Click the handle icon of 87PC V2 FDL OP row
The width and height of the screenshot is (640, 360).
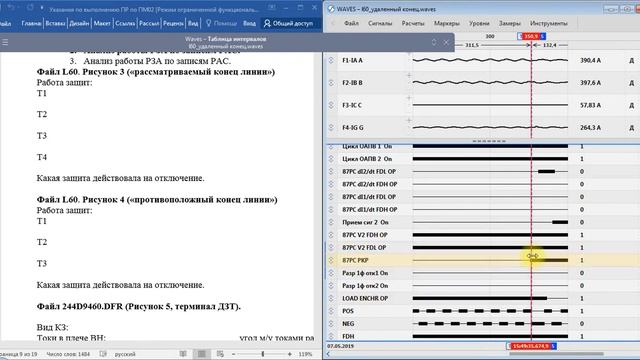coord(331,248)
